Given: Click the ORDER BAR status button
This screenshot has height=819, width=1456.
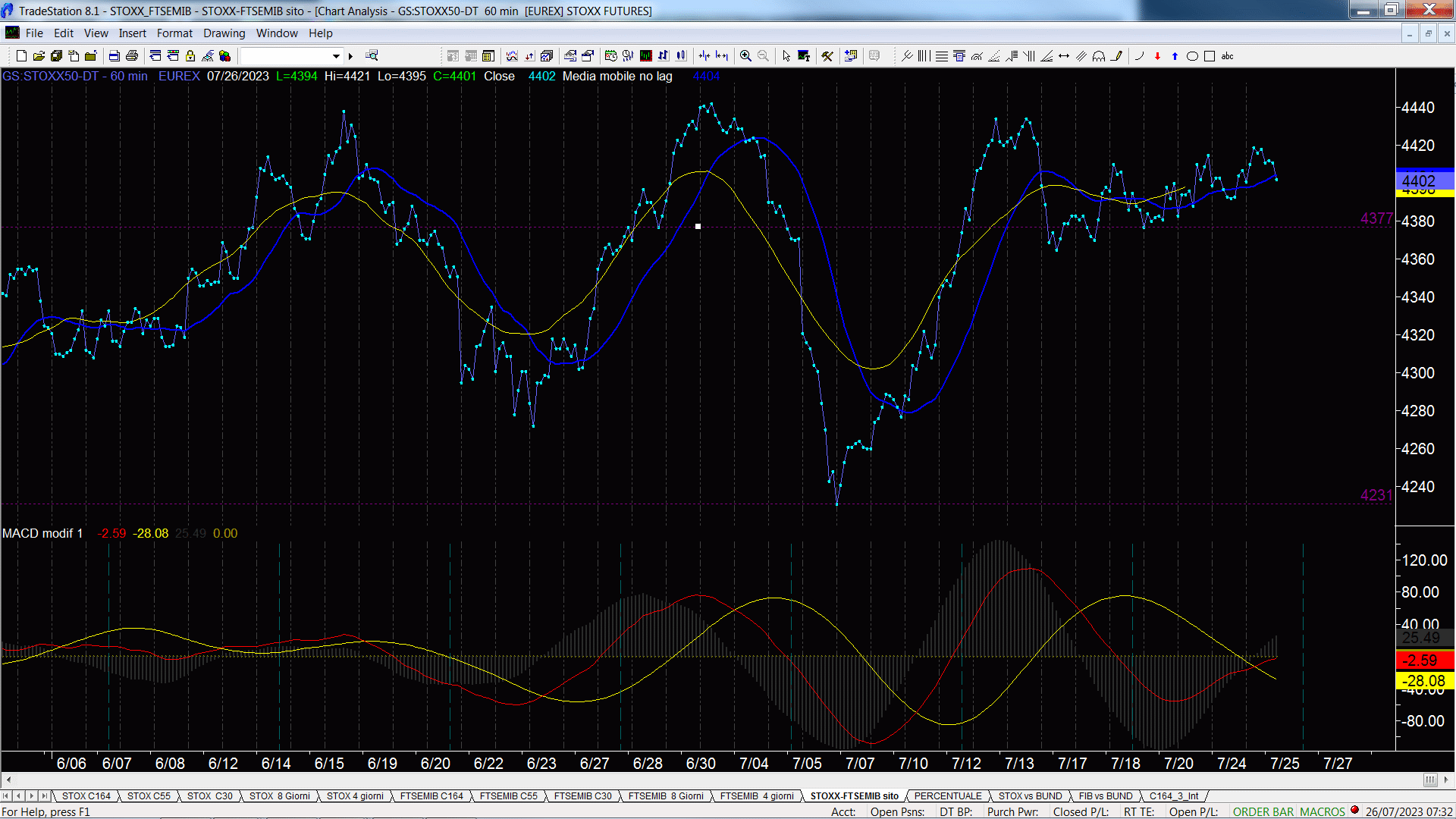Looking at the screenshot, I should click(1263, 811).
